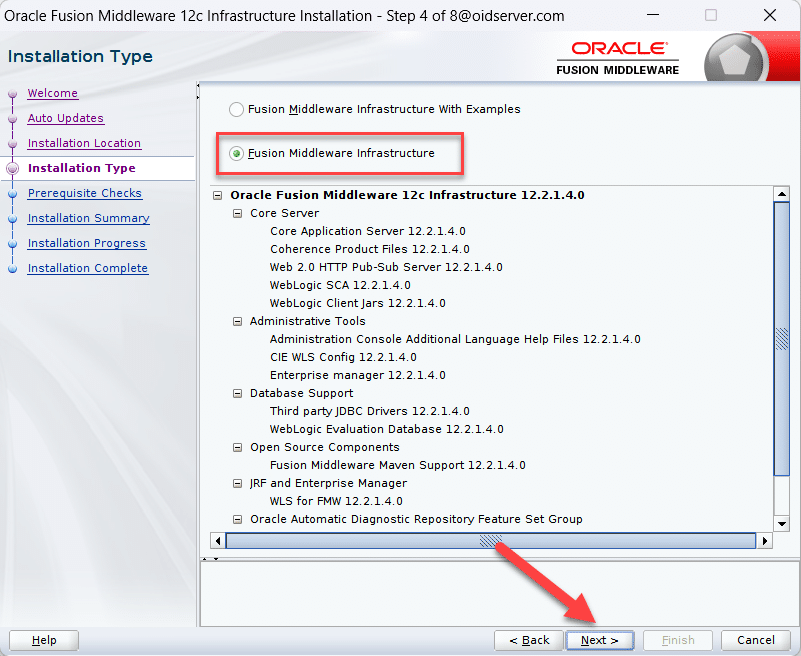Click the Next button
The height and width of the screenshot is (656, 801).
[599, 640]
